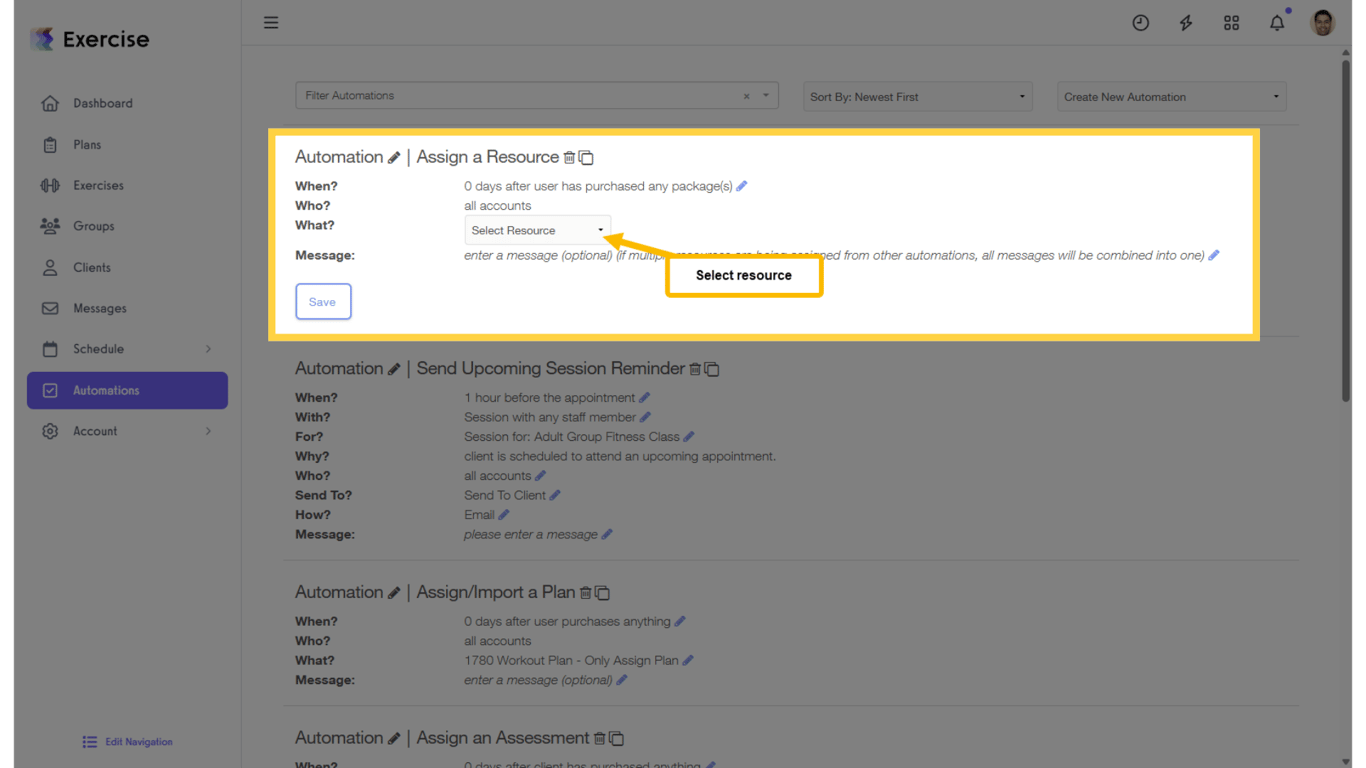Toggle the sidebar with the hamburger icon

coord(271,22)
